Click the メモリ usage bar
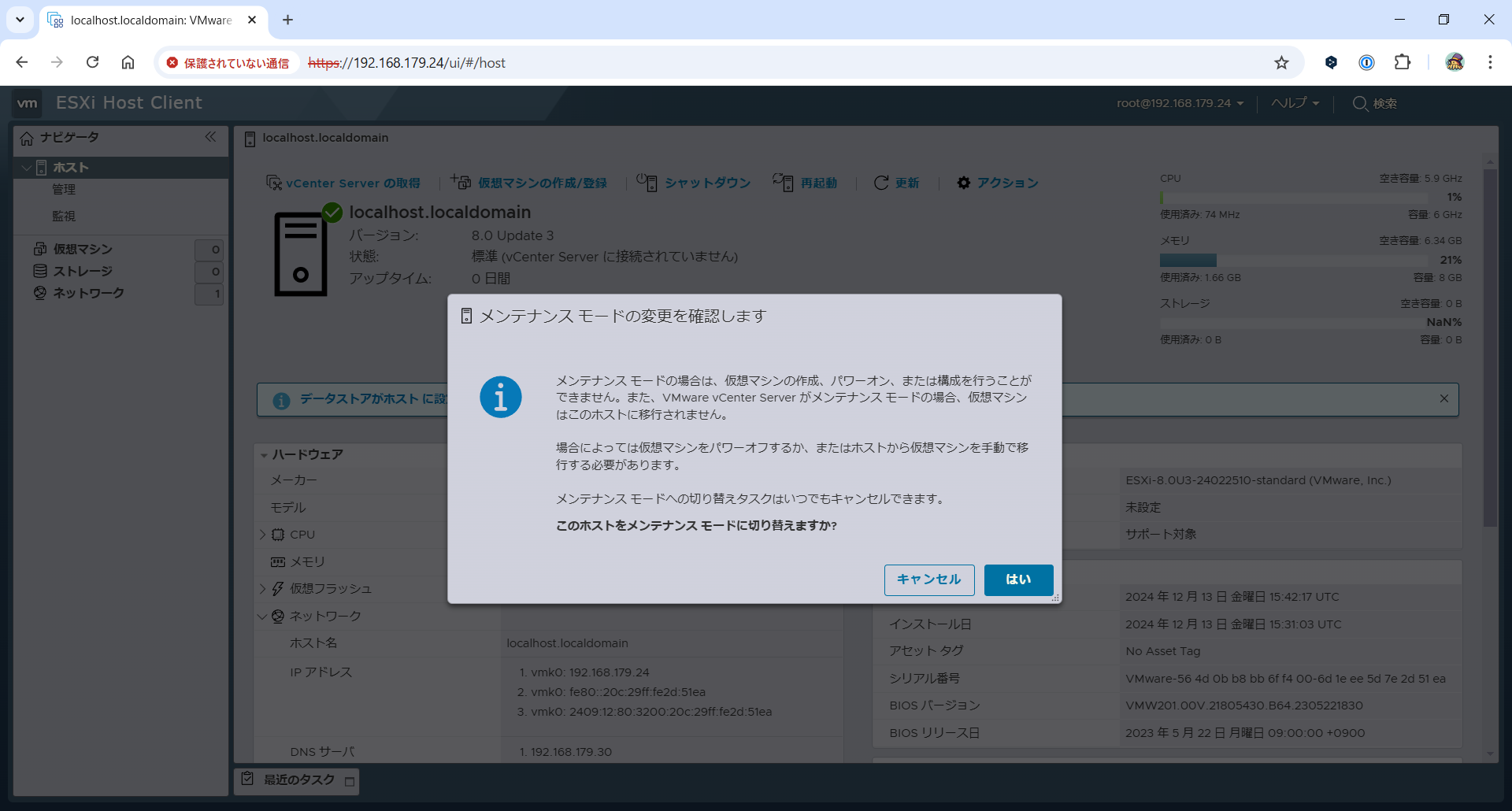 pos(1294,261)
